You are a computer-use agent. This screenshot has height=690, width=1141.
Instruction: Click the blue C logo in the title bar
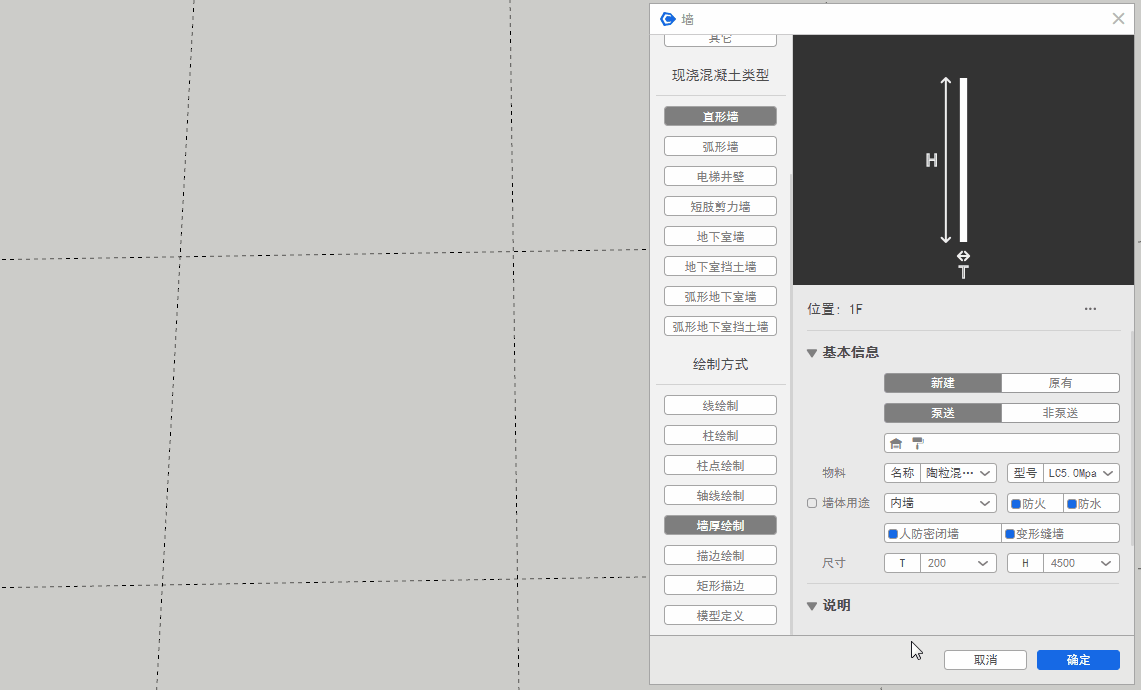pos(668,19)
